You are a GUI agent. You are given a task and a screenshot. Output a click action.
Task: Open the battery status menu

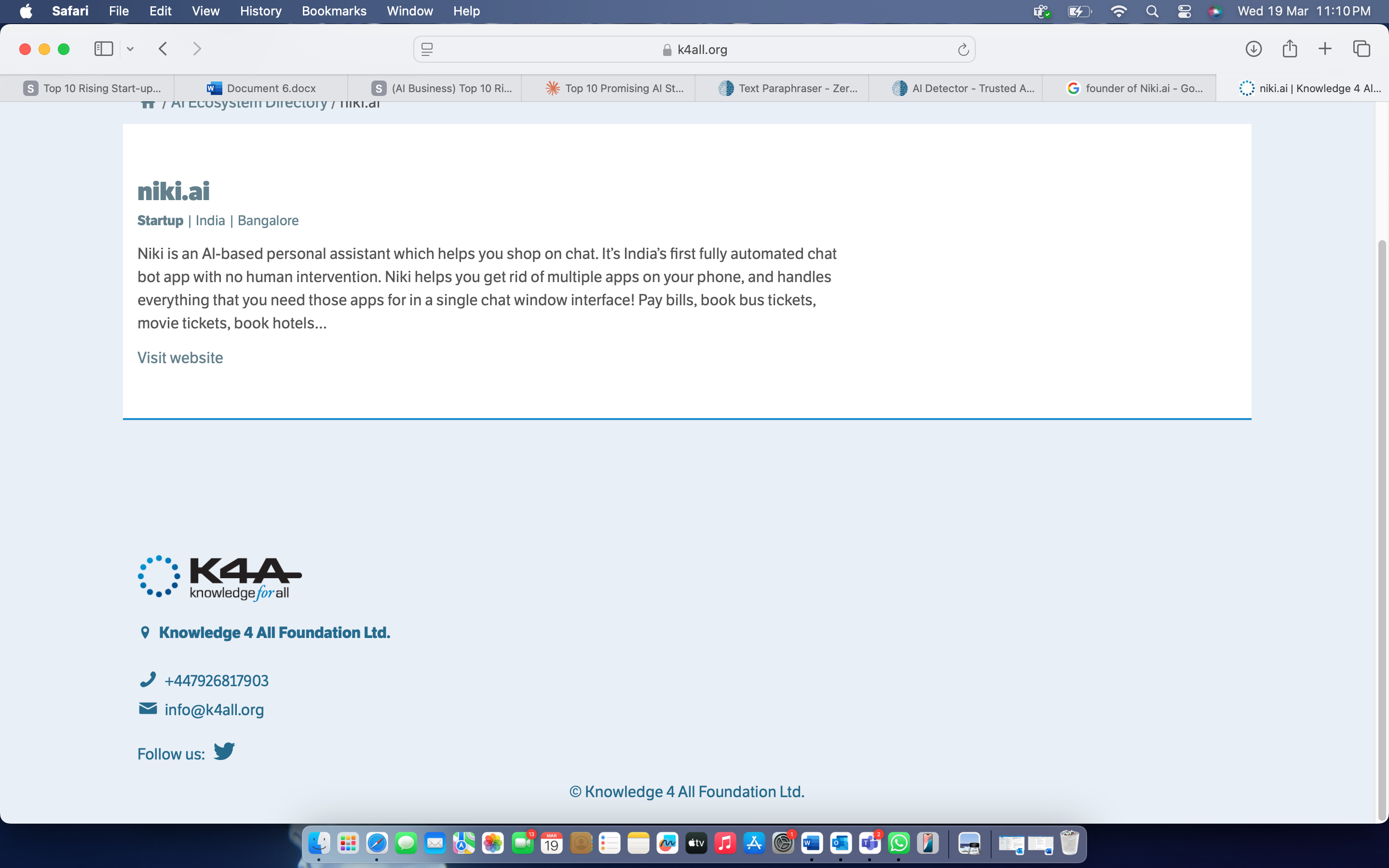pos(1080,11)
